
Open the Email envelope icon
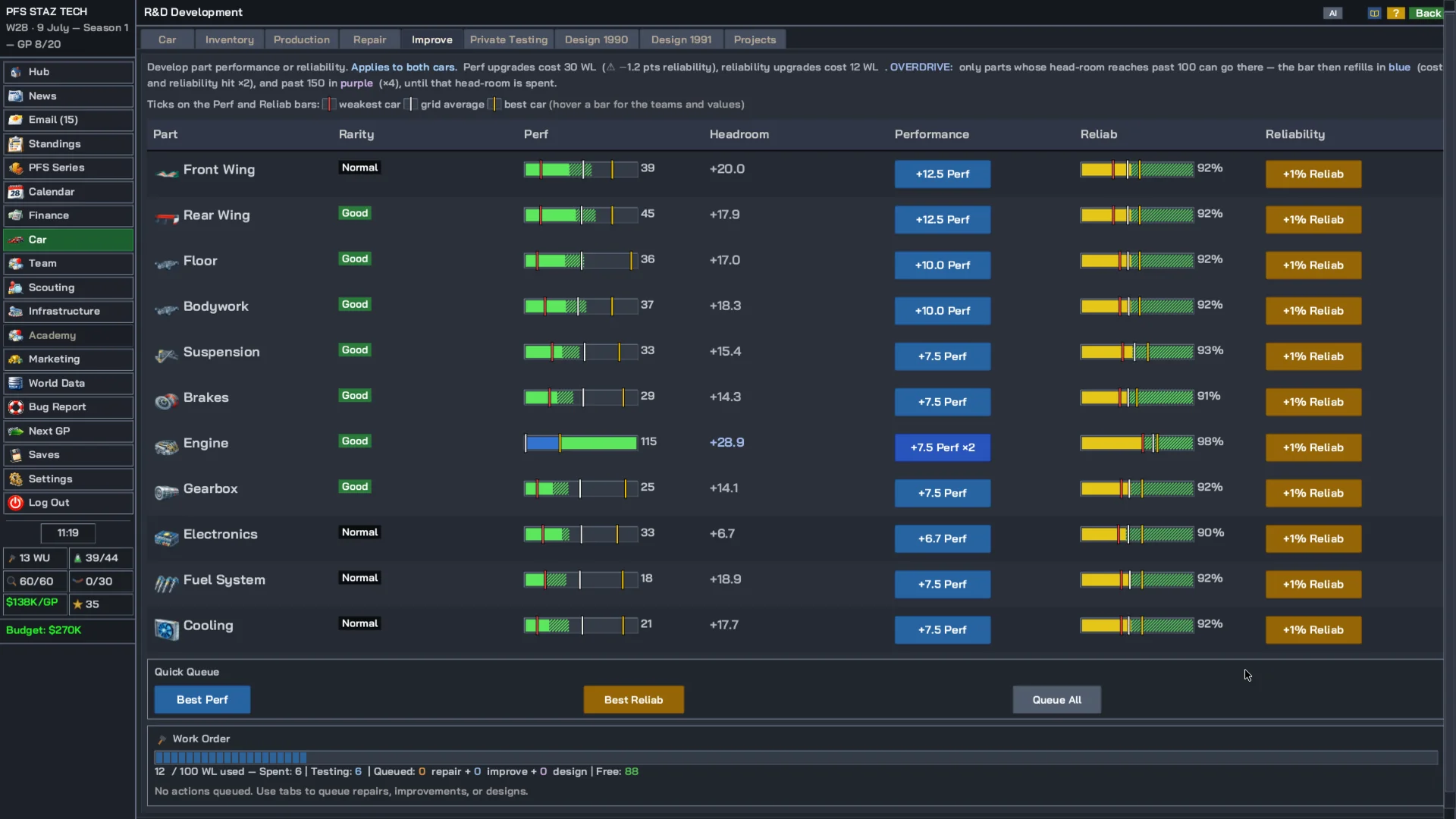click(x=15, y=120)
